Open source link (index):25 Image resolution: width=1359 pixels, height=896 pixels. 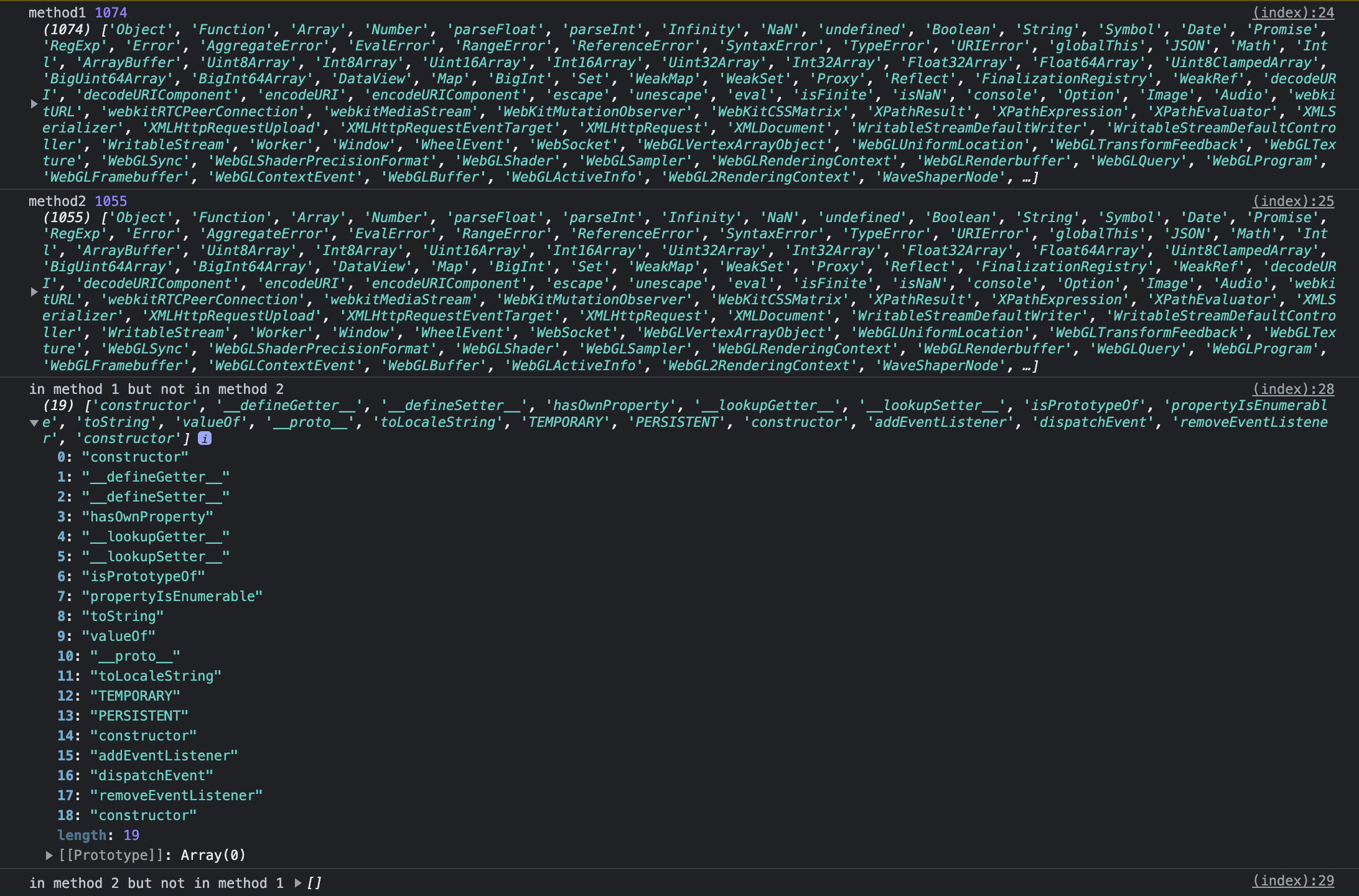tap(1293, 201)
